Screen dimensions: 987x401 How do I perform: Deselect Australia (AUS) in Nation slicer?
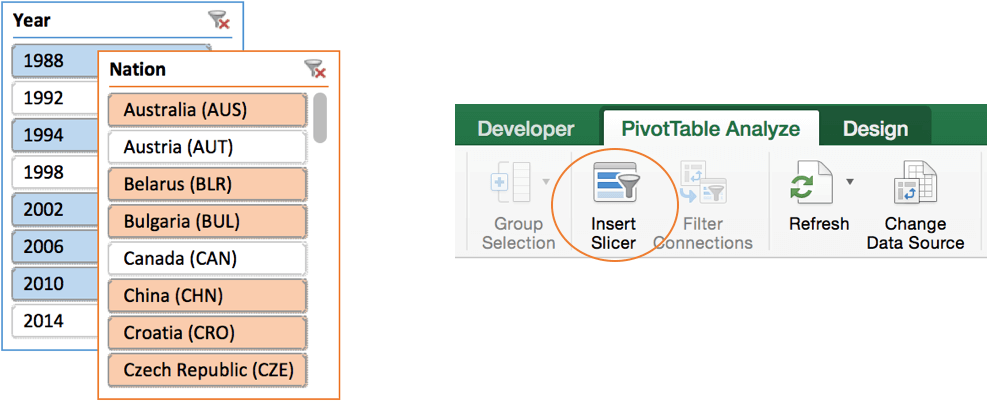(206, 110)
